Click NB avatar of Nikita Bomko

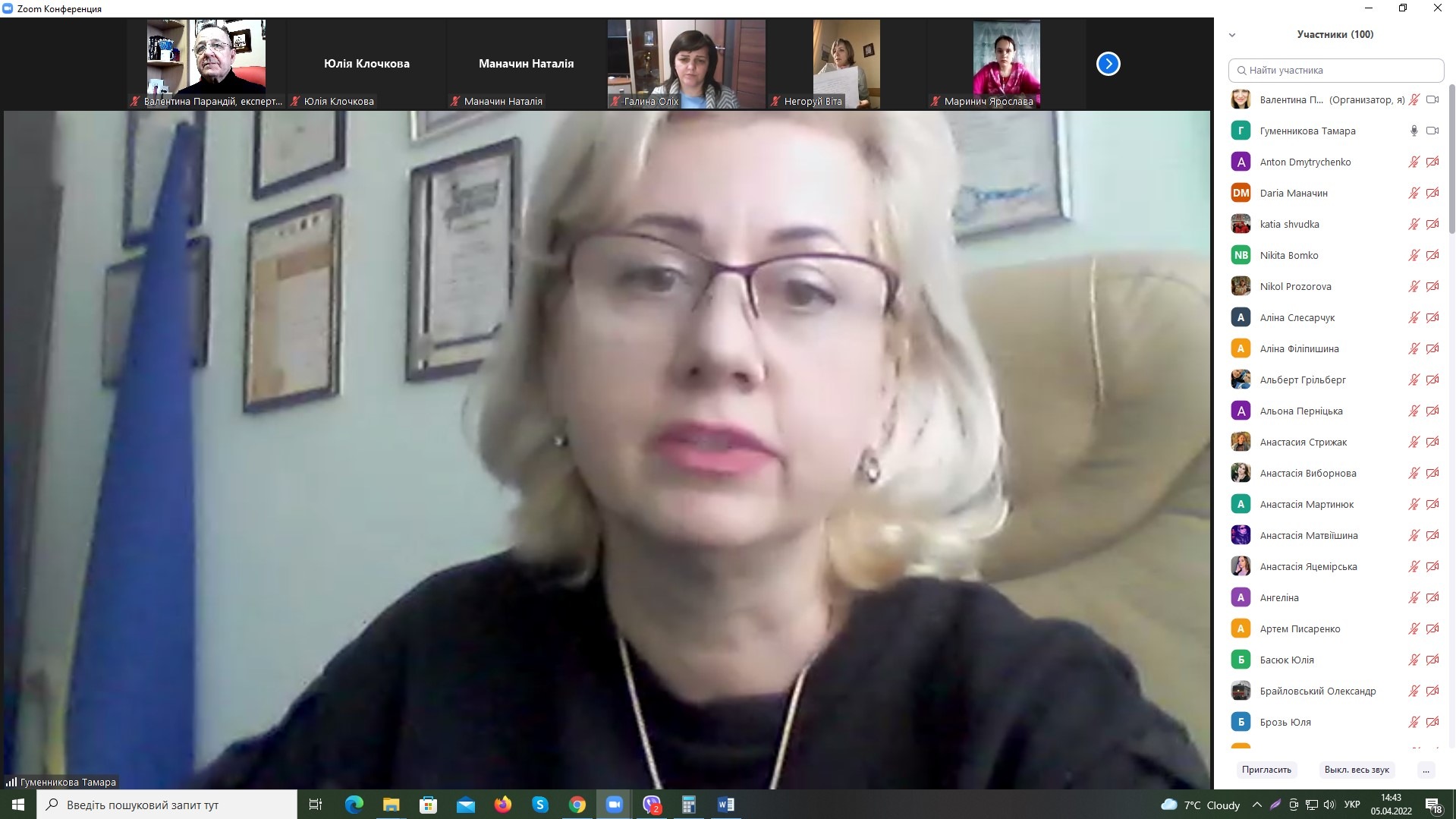coord(1241,255)
